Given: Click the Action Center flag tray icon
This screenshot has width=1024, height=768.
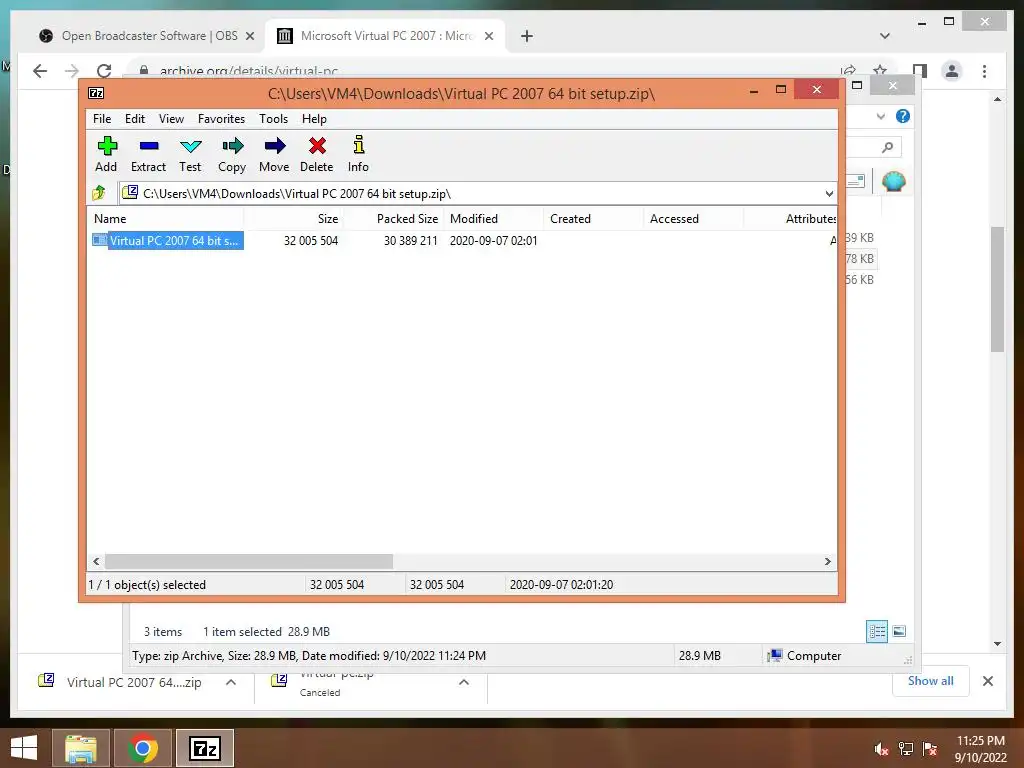Looking at the screenshot, I should [930, 749].
